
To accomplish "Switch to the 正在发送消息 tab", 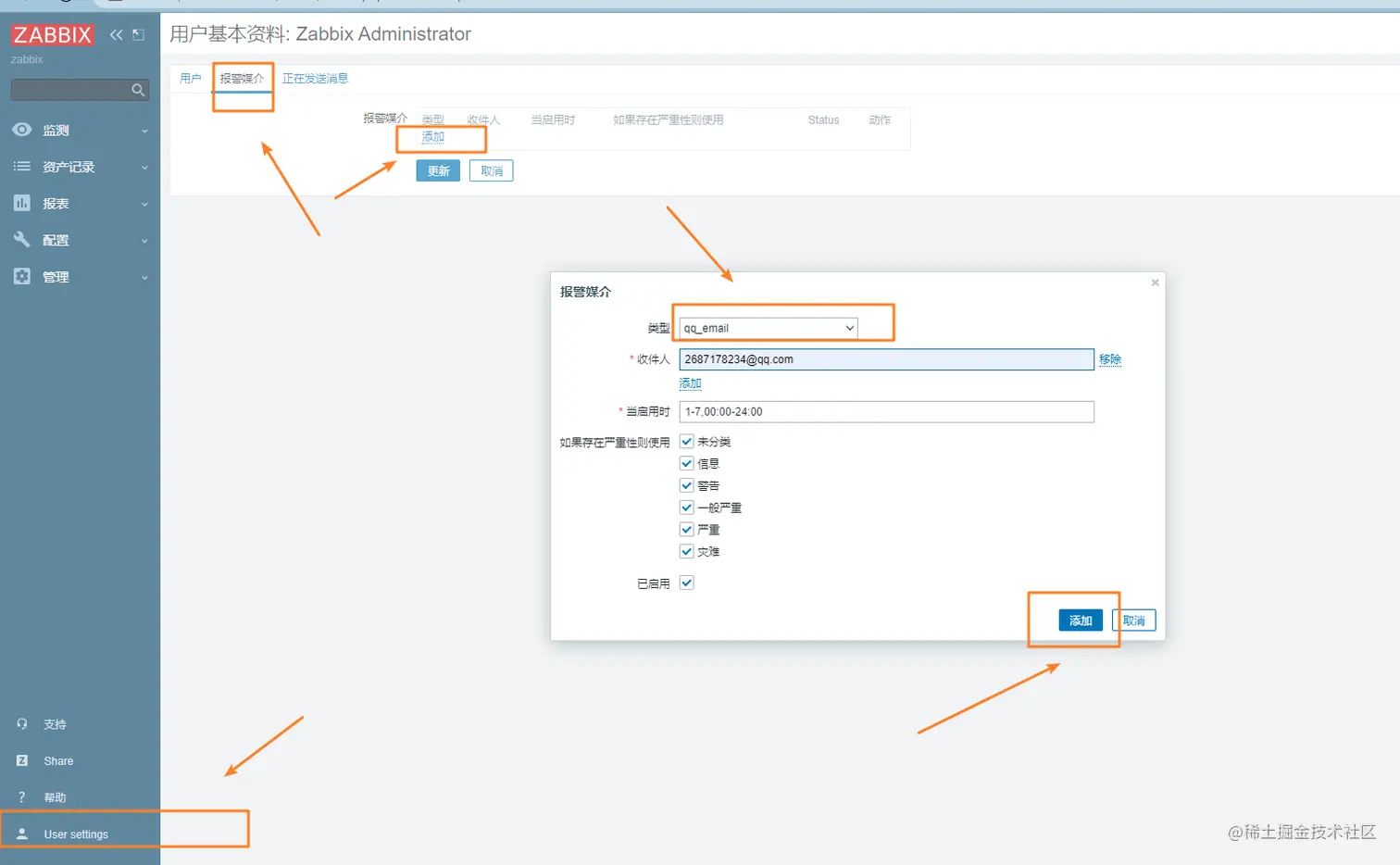I will (315, 79).
